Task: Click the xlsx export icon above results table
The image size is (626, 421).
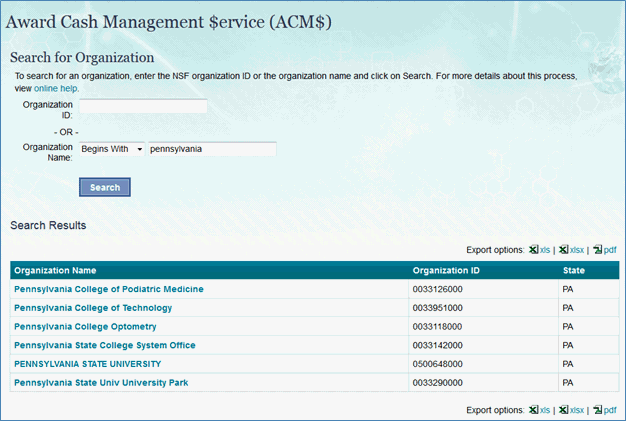Action: click(564, 250)
